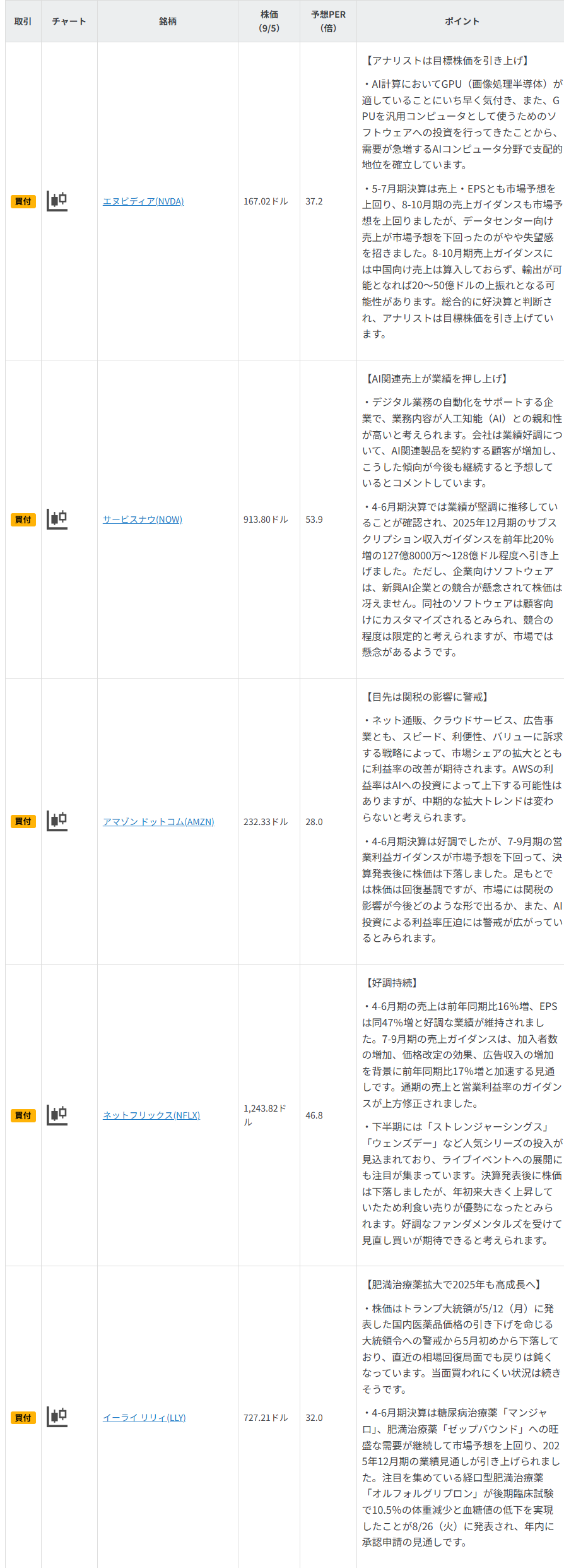564x1568 pixels.
Task: Open the エヌビディア(NVDA) stock link
Action: (x=143, y=201)
